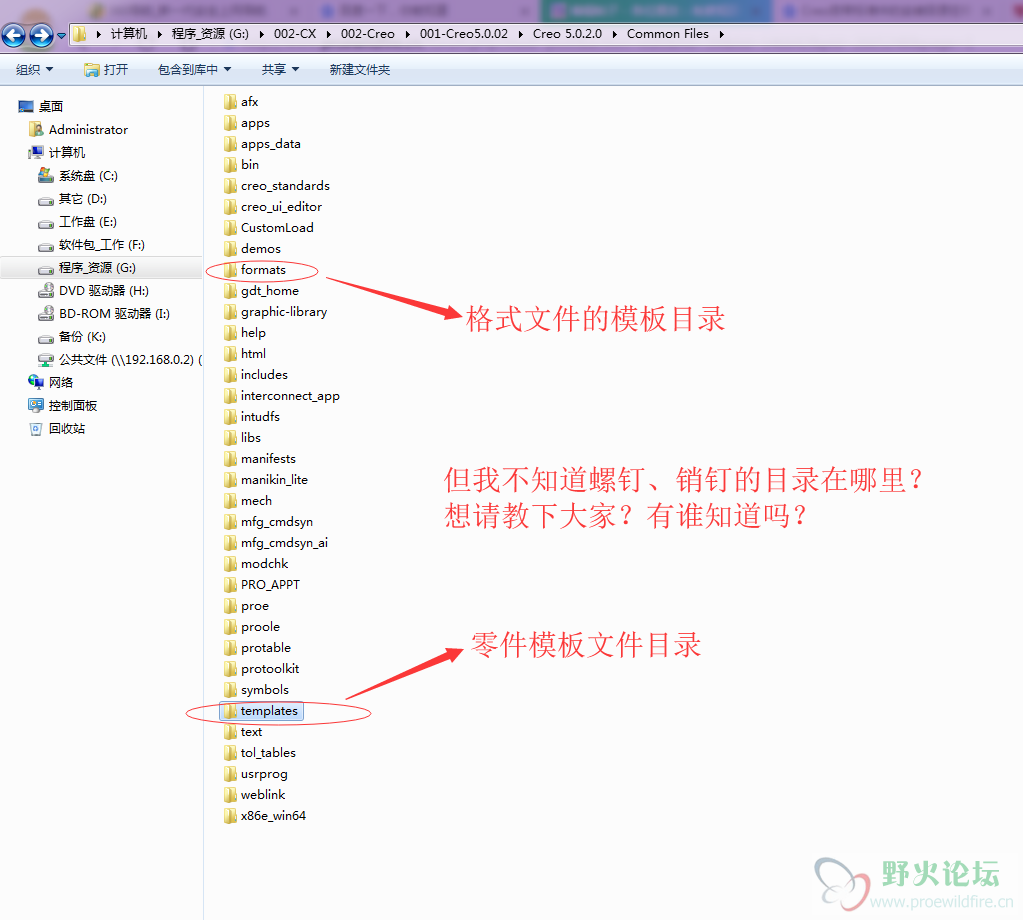Select the highlighted templates folder
The height and width of the screenshot is (920, 1023).
coord(261,711)
